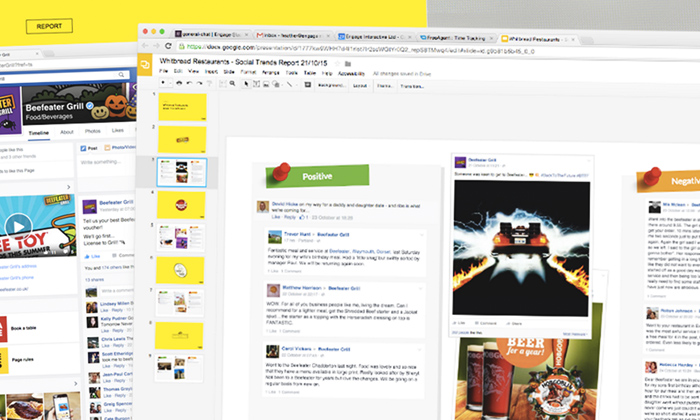700x420 pixels.
Task: Open the Google Slides home icon
Action: (145, 65)
